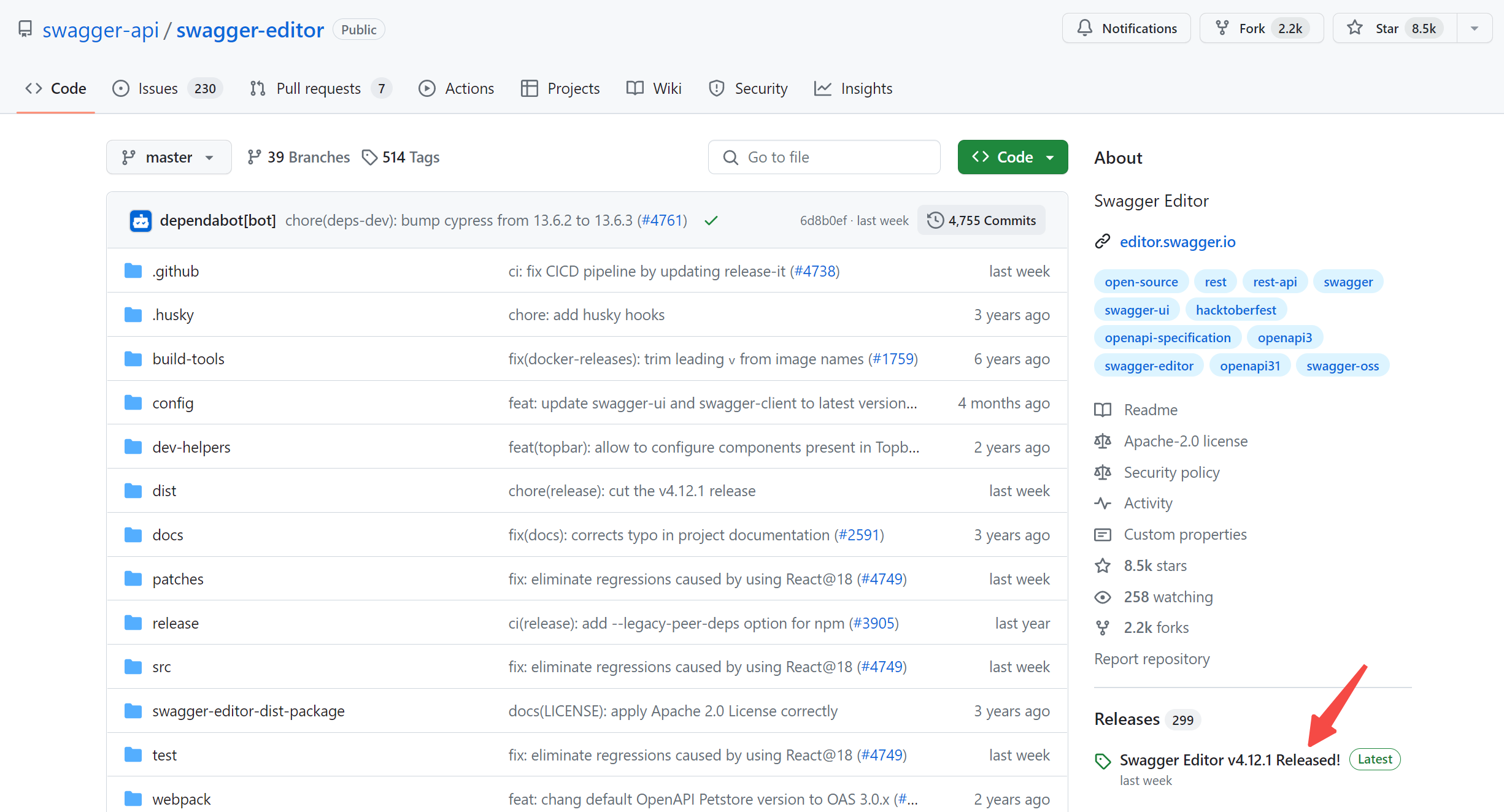Fork the repository
The image size is (1504, 812).
(1251, 28)
